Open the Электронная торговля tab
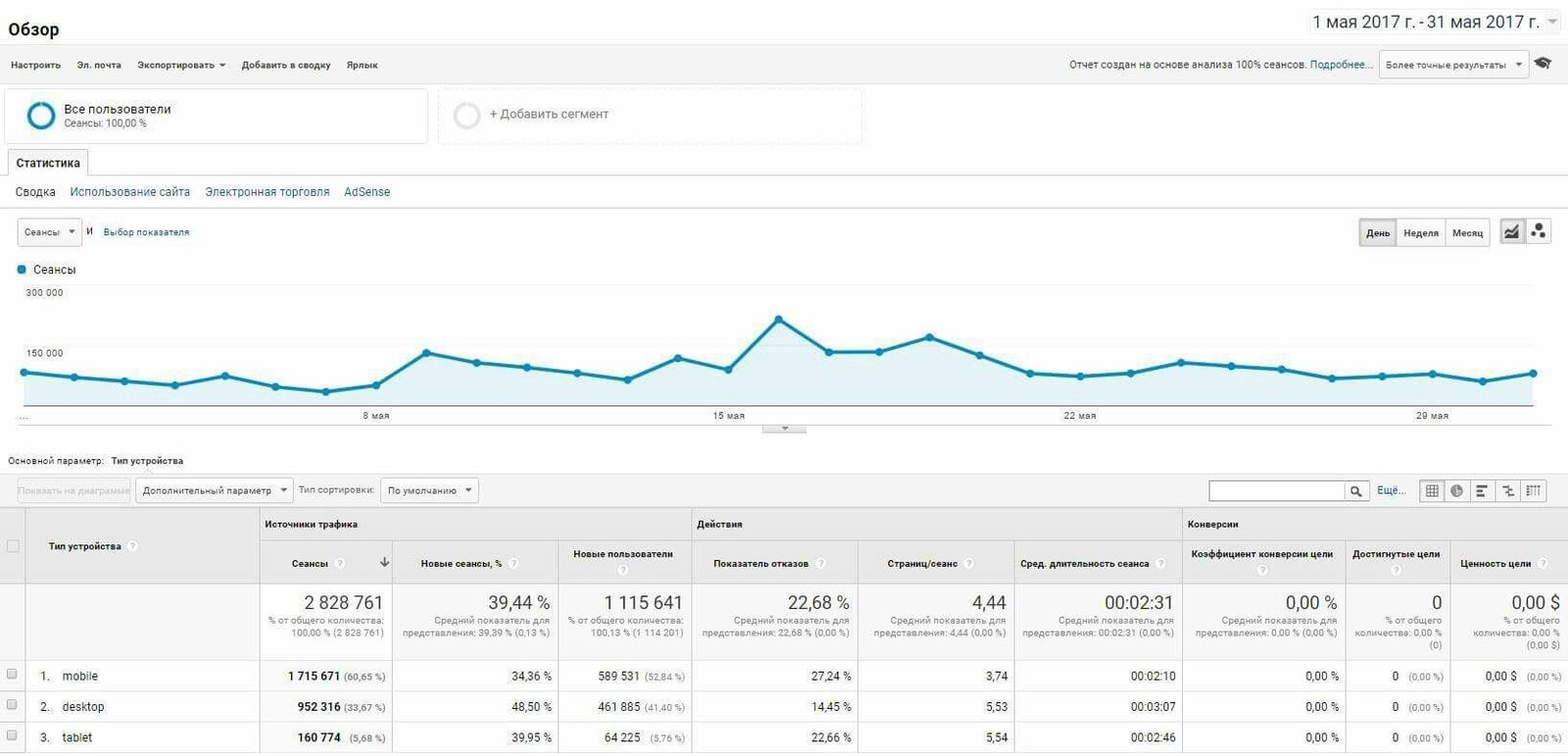Screen dimensions: 1568x756 267,192
